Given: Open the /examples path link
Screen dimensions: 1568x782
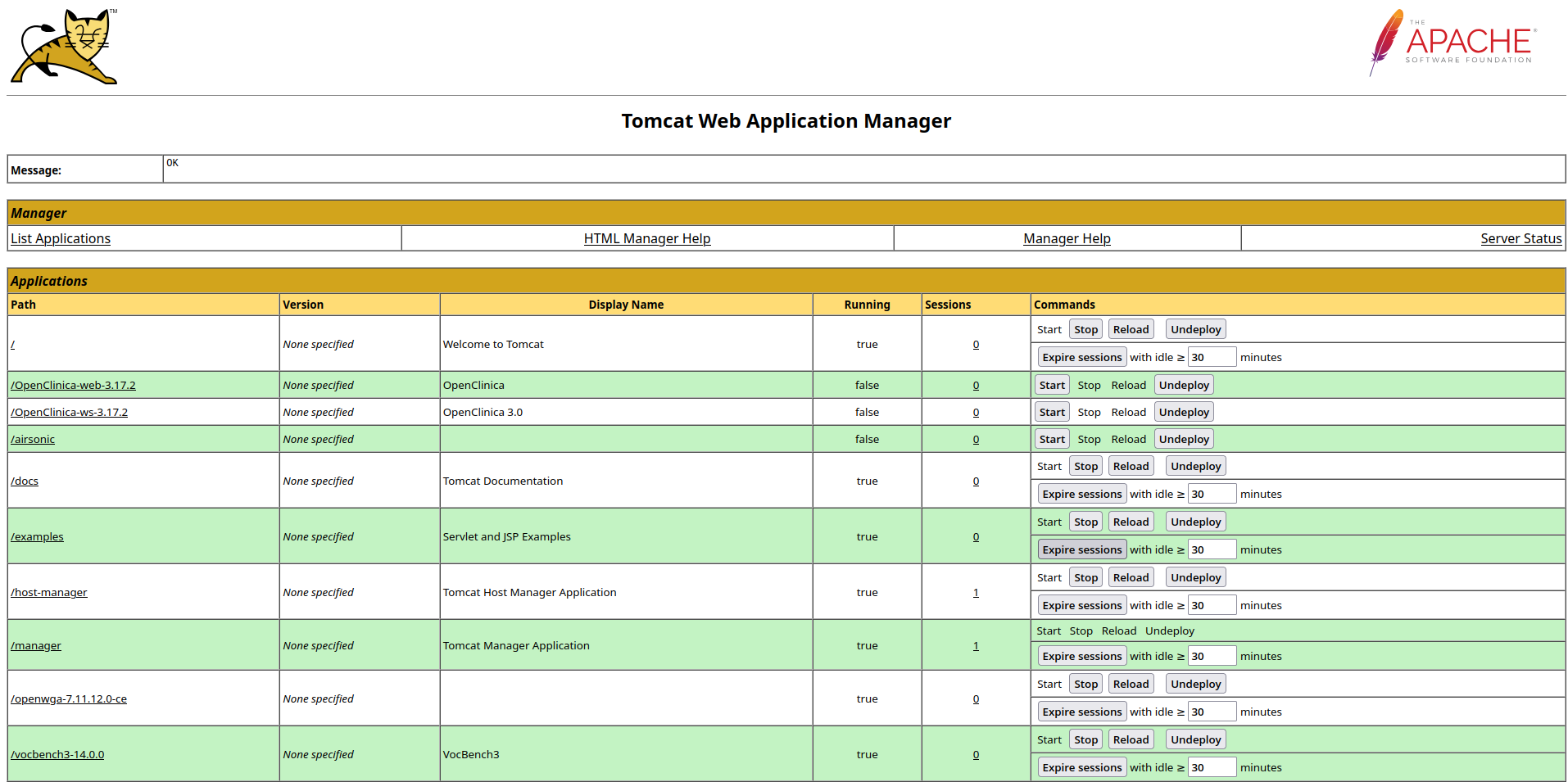Looking at the screenshot, I should [x=37, y=536].
